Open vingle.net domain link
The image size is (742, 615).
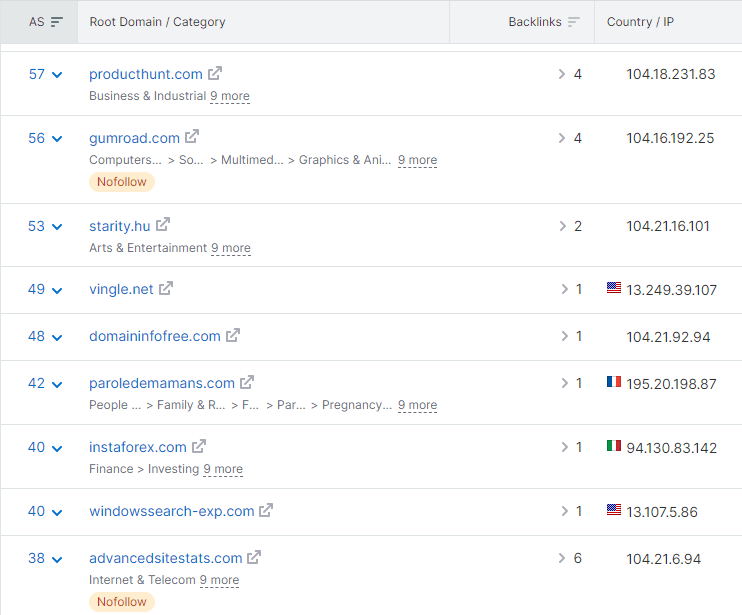tap(121, 289)
